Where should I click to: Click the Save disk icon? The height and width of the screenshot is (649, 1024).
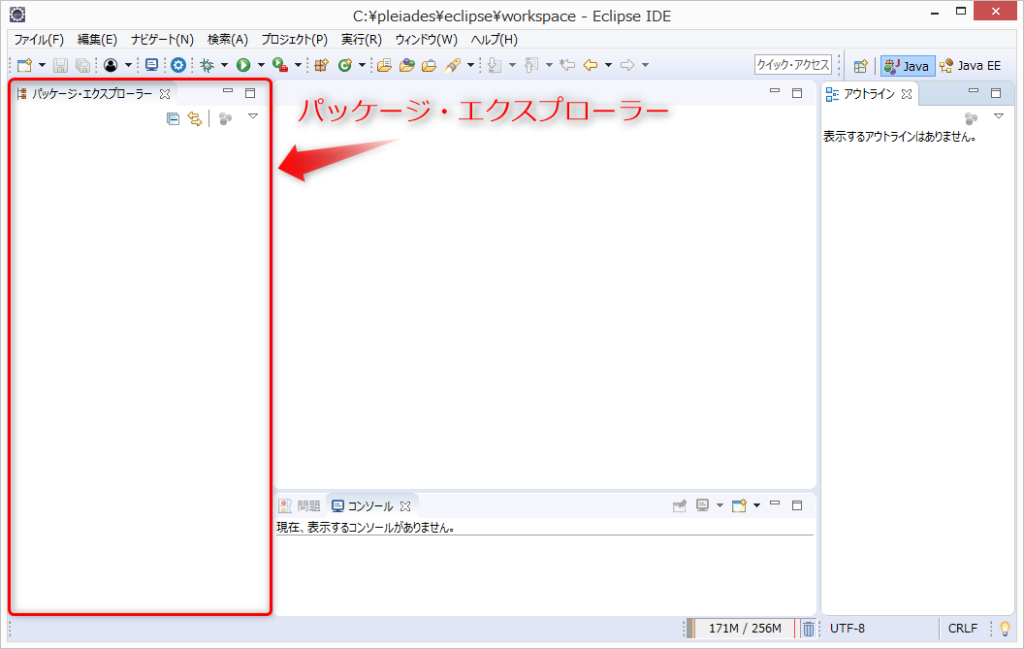pos(60,65)
